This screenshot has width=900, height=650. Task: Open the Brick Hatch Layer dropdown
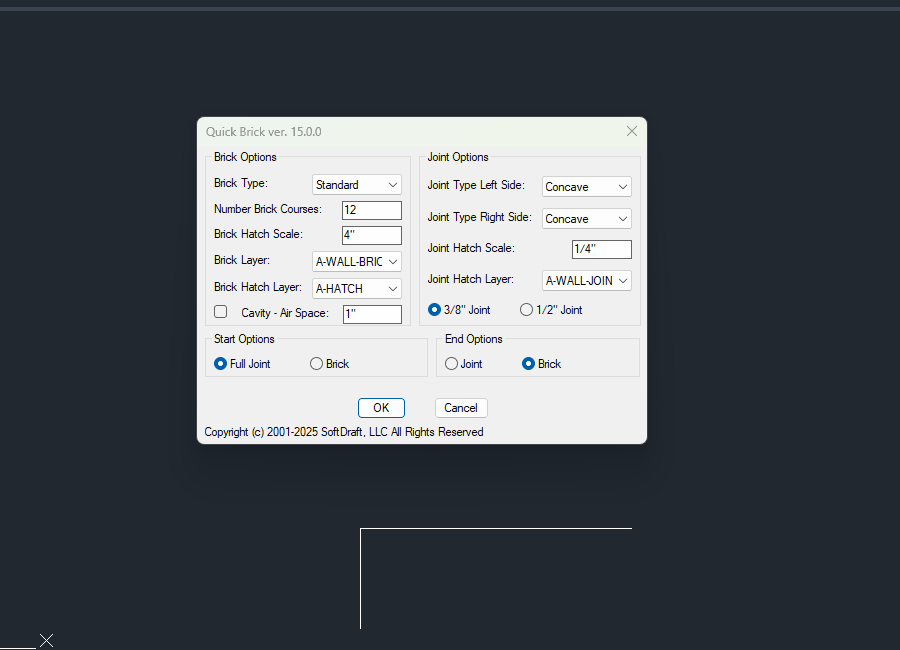(x=356, y=287)
